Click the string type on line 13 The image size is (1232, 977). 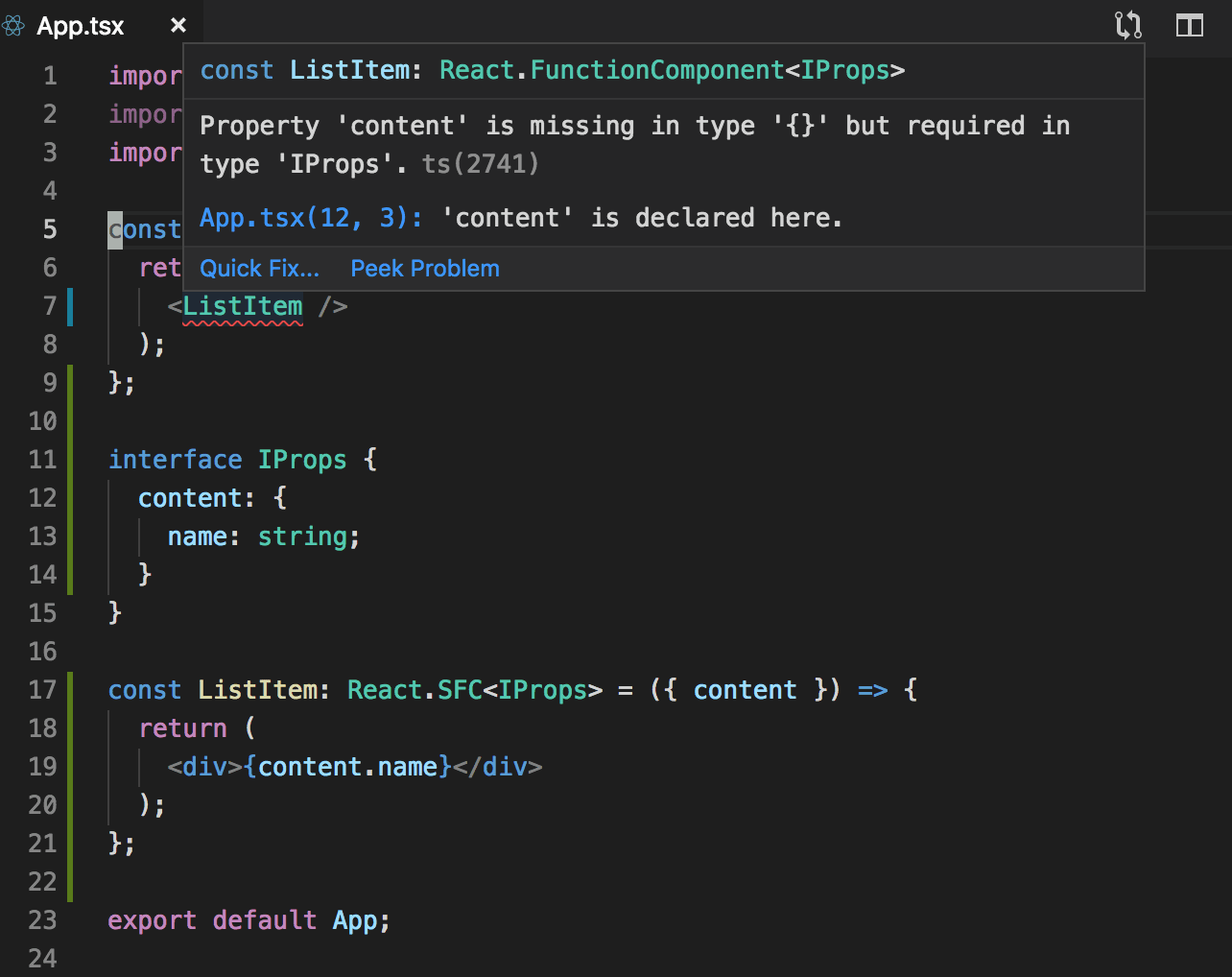click(302, 536)
